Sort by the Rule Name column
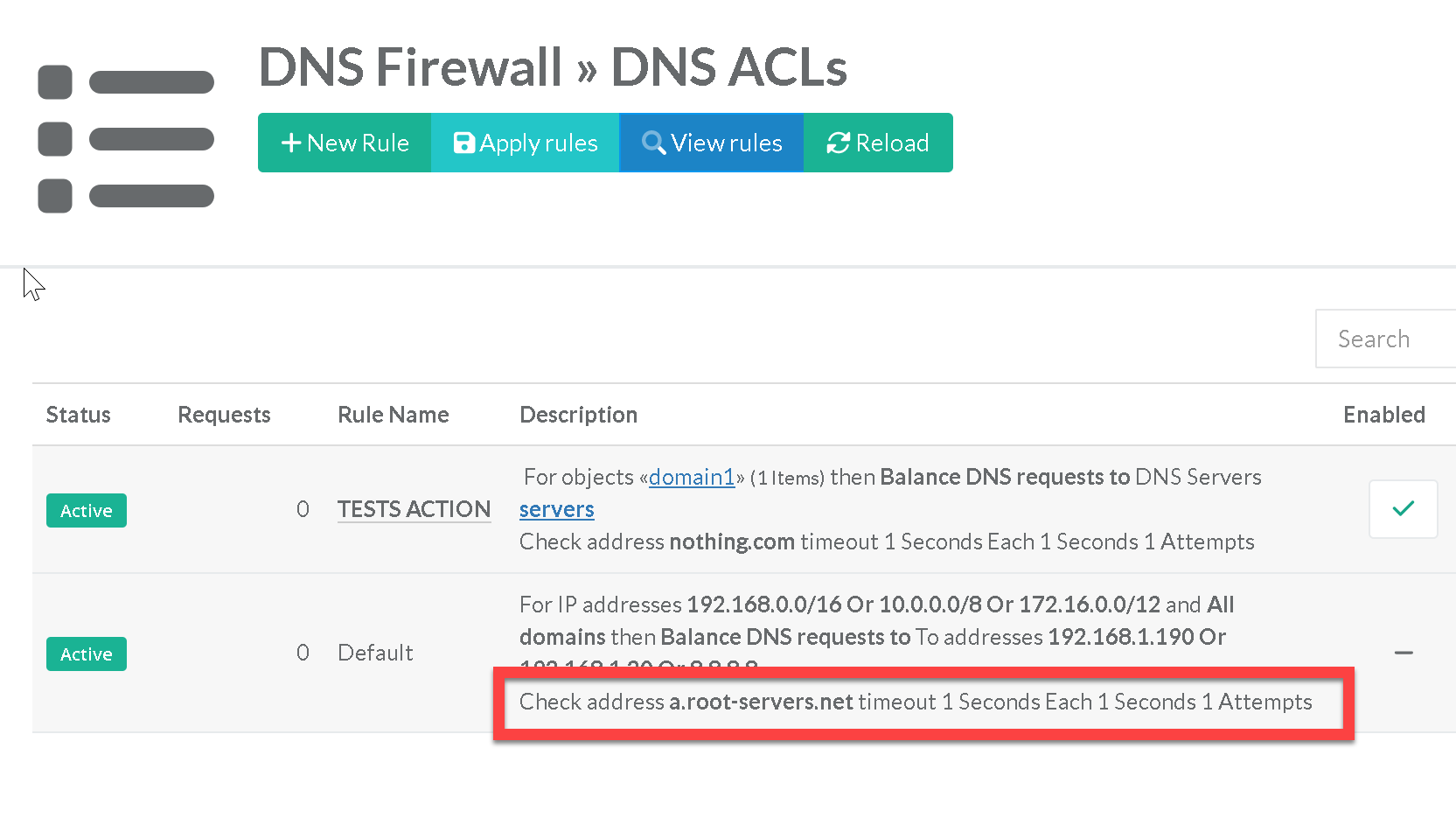1456x839 pixels. pos(393,415)
